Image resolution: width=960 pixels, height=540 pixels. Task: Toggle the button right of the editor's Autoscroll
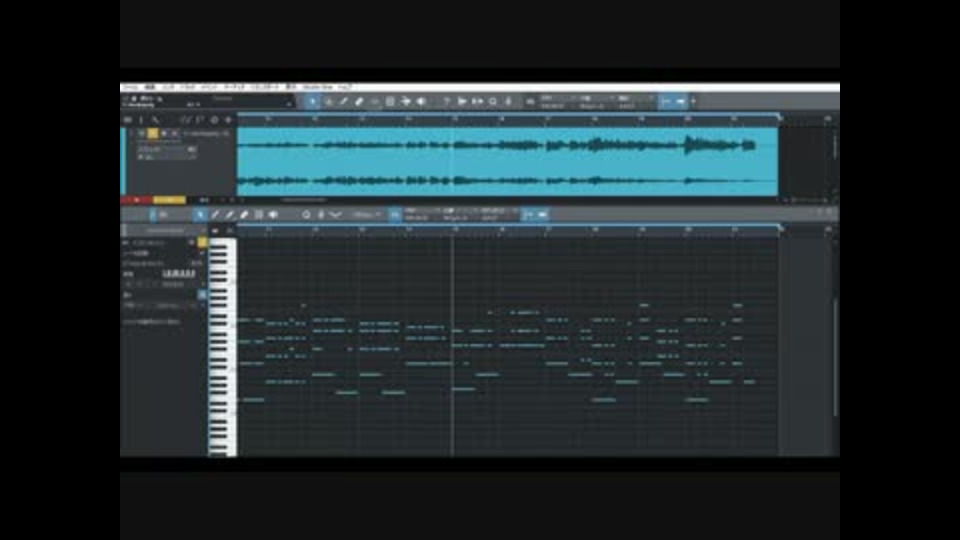coord(542,215)
